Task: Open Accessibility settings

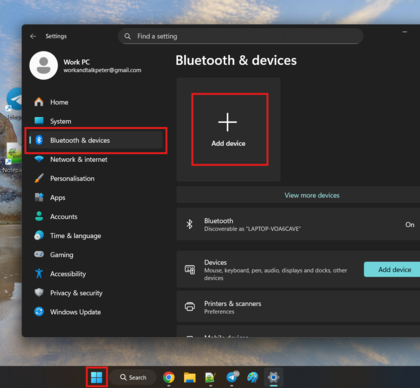Action: (x=96, y=274)
